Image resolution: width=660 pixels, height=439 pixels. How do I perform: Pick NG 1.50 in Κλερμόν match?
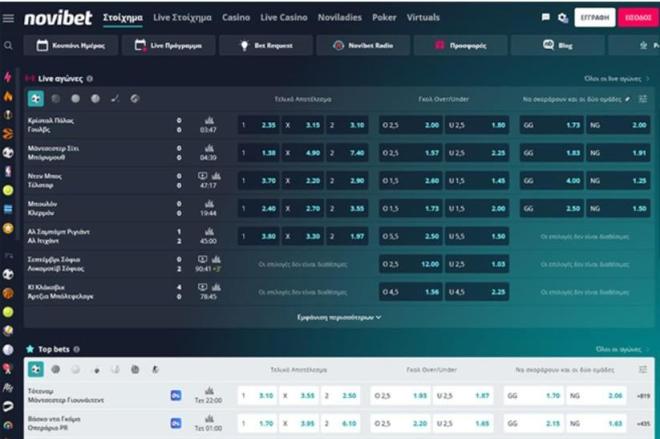(618, 208)
